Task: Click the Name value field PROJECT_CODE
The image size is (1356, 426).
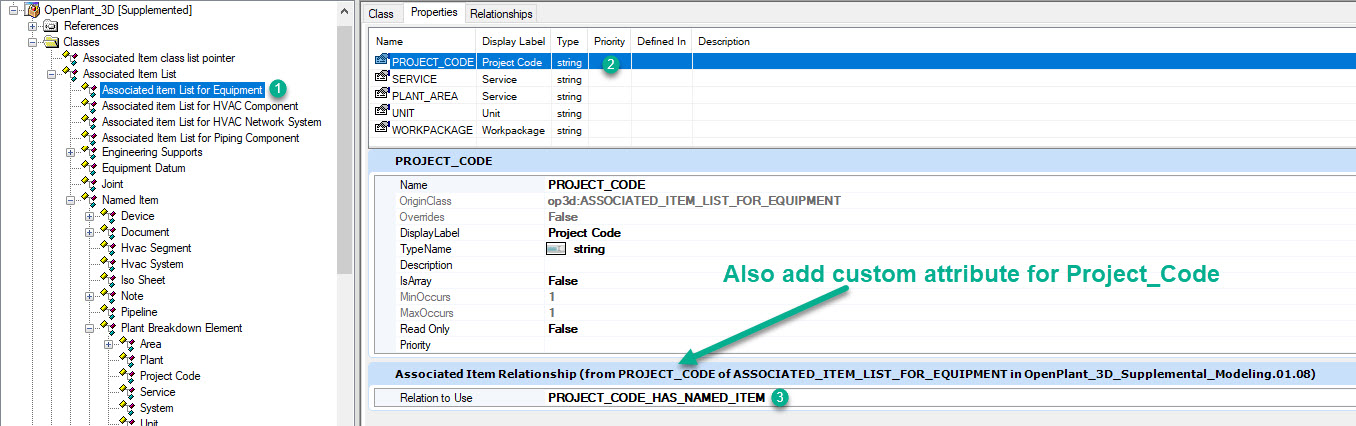Action: (948, 185)
